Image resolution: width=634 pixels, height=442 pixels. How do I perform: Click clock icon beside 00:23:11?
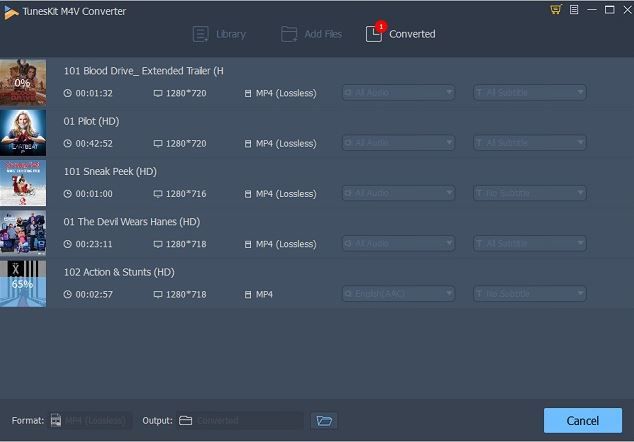[68, 244]
